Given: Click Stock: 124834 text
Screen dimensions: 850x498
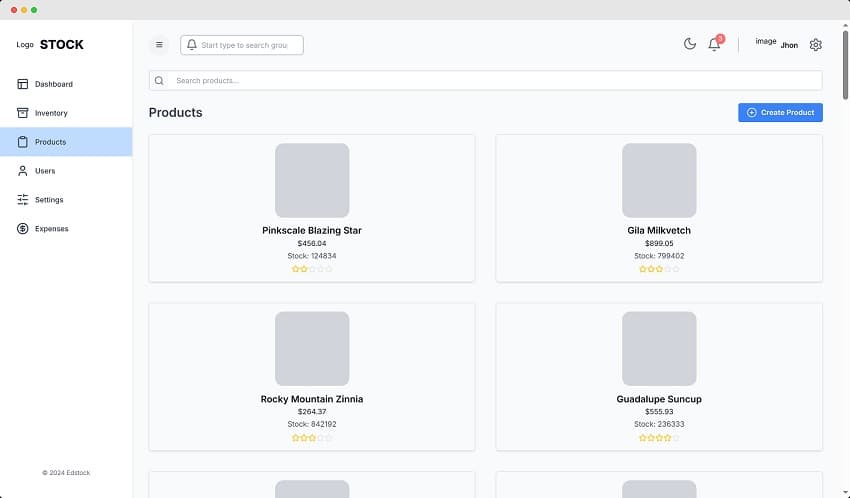Looking at the screenshot, I should (x=312, y=256).
